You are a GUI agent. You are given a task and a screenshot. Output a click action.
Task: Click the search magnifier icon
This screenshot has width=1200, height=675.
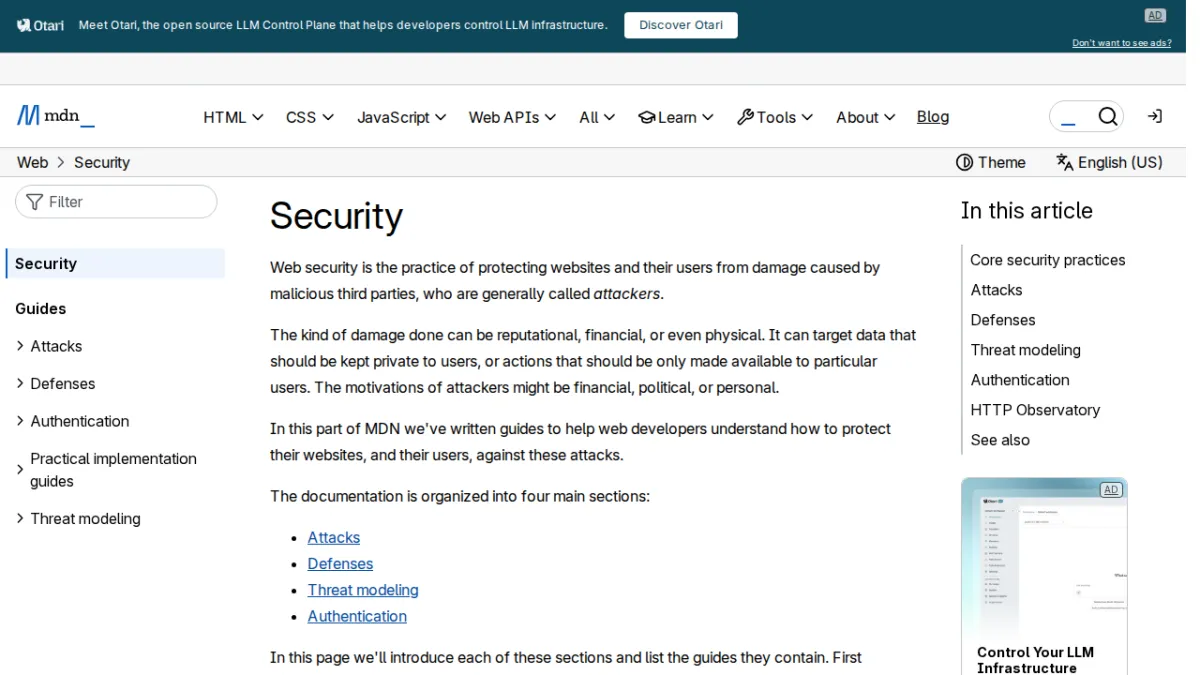coord(1107,117)
